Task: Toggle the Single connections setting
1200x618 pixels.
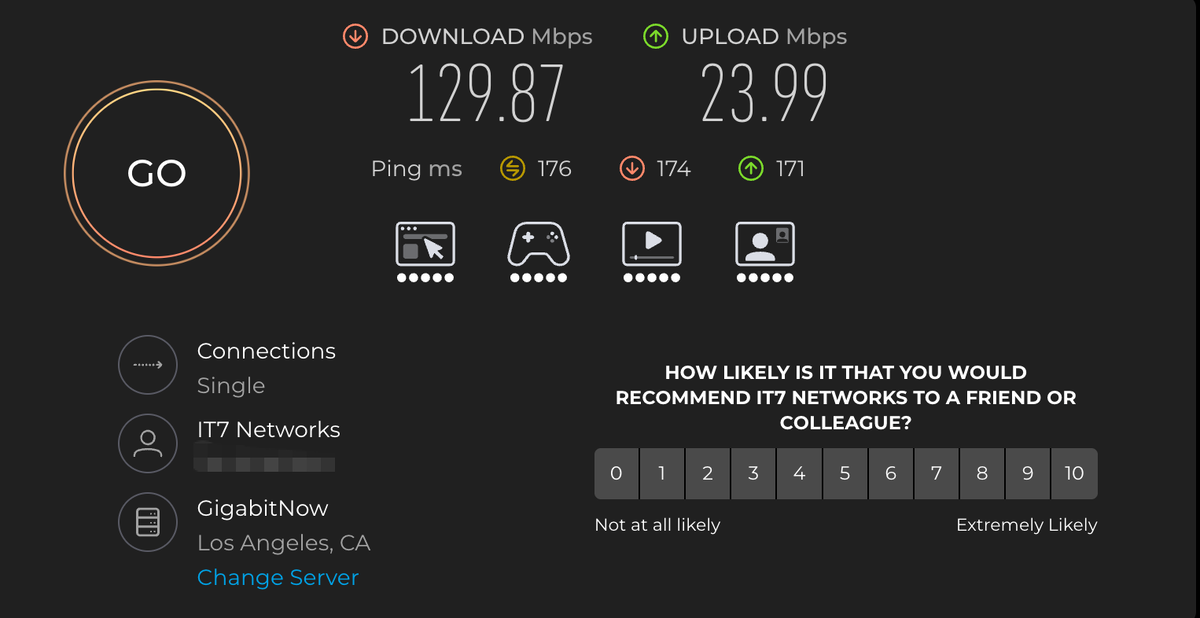Action: [x=231, y=386]
